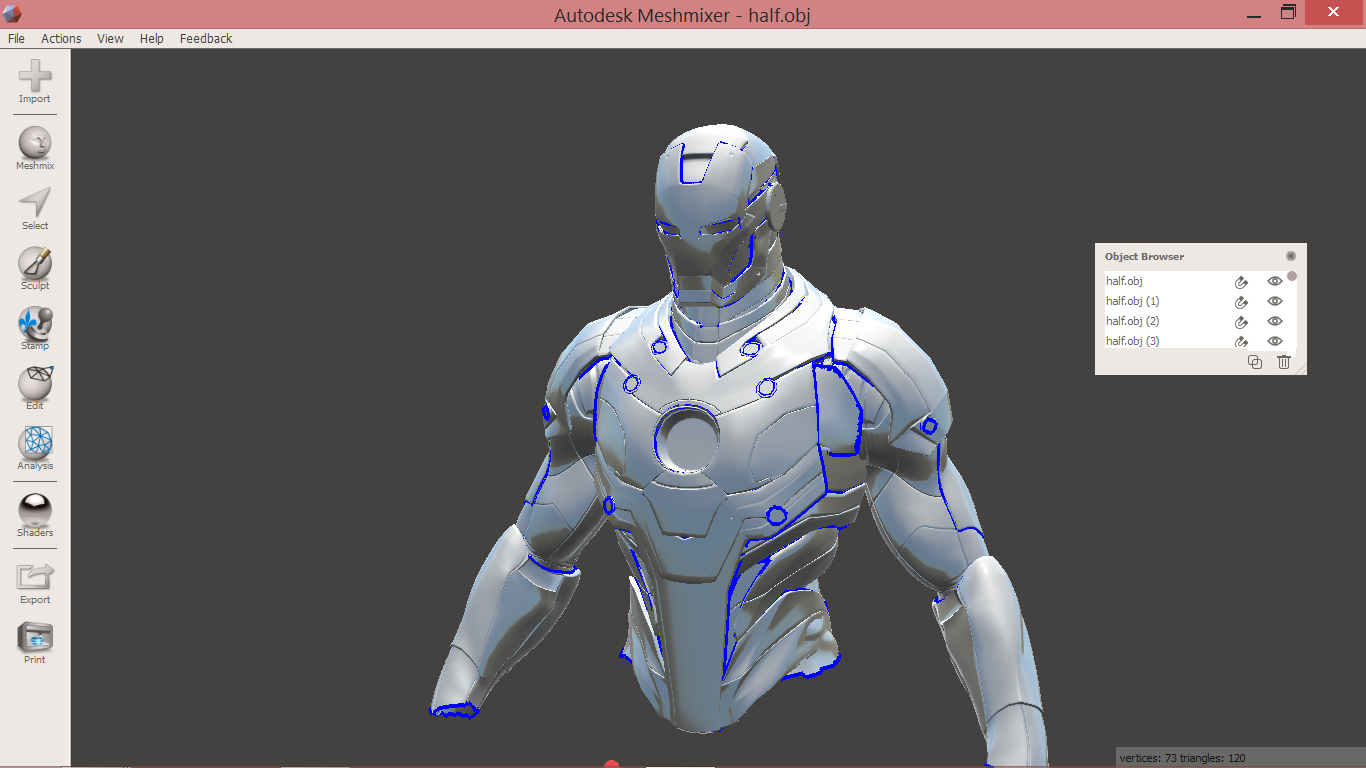Click the Meshmixer app logo icon
Screen dimensions: 1366x768
point(12,14)
